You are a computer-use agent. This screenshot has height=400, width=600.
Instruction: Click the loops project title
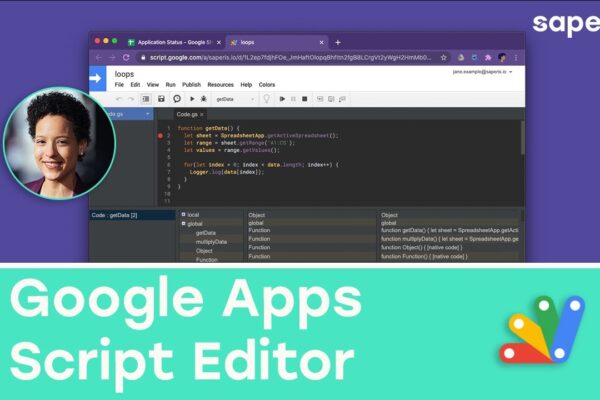(124, 74)
